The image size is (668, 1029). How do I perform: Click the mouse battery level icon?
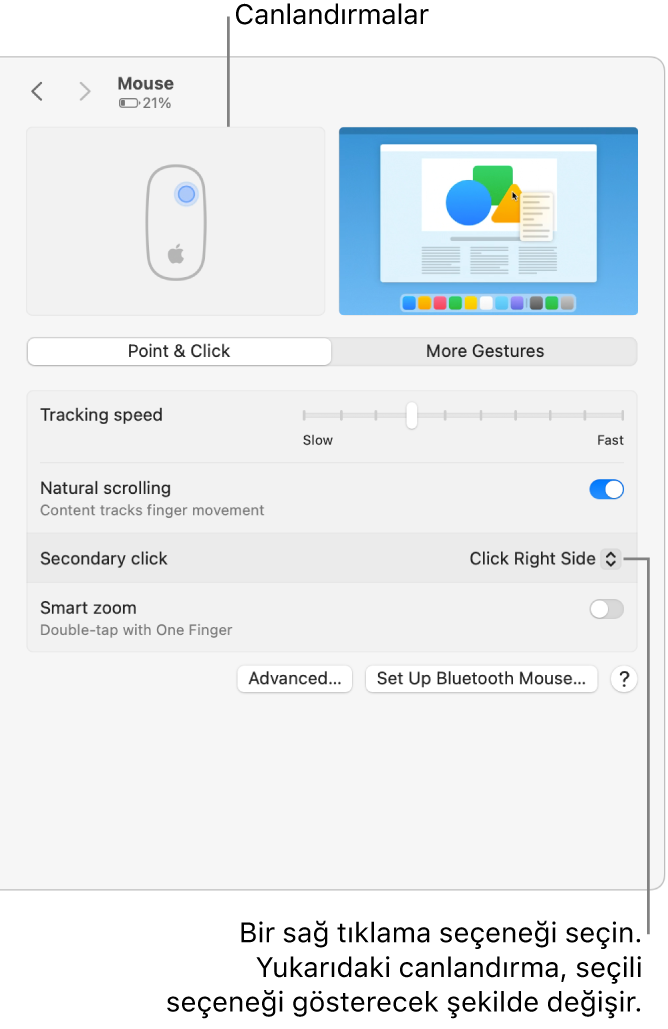pos(129,103)
